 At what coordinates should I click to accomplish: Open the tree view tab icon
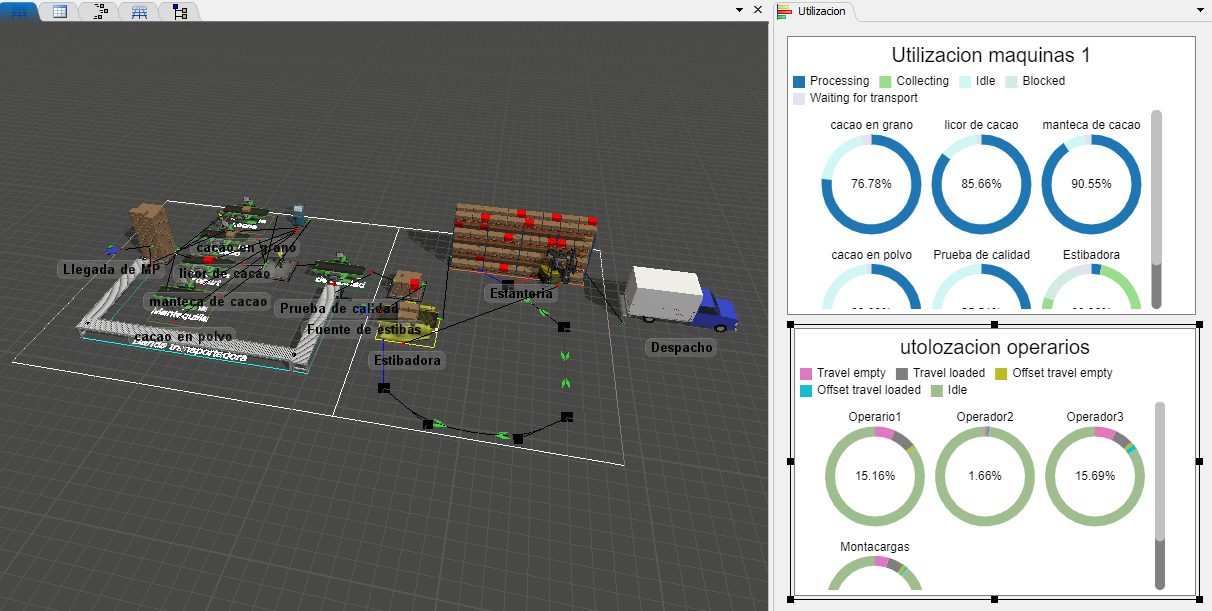click(180, 11)
